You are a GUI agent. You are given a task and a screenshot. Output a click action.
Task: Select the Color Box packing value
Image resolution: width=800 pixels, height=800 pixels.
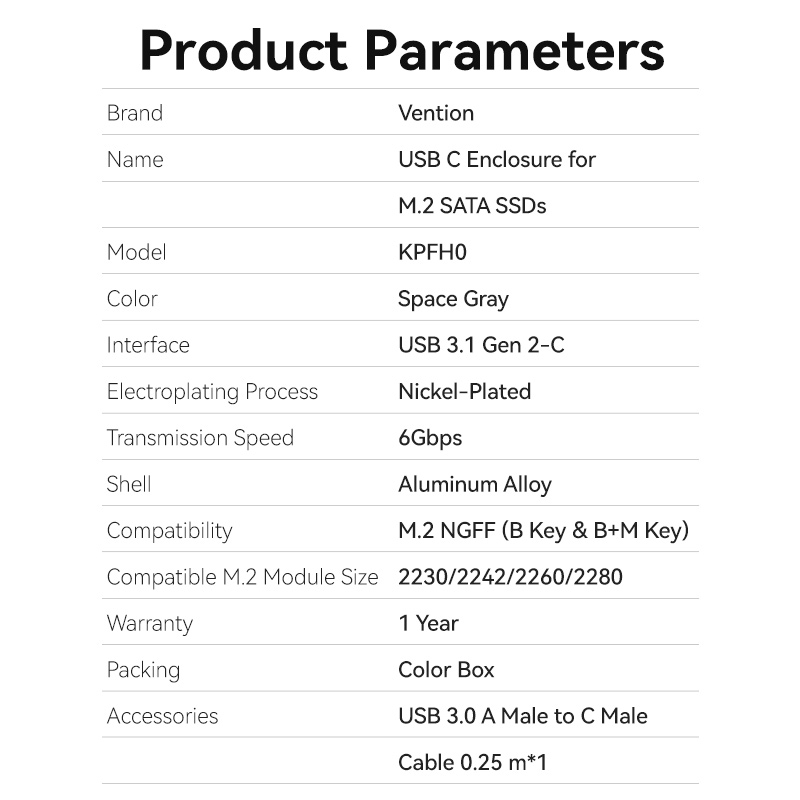446,670
